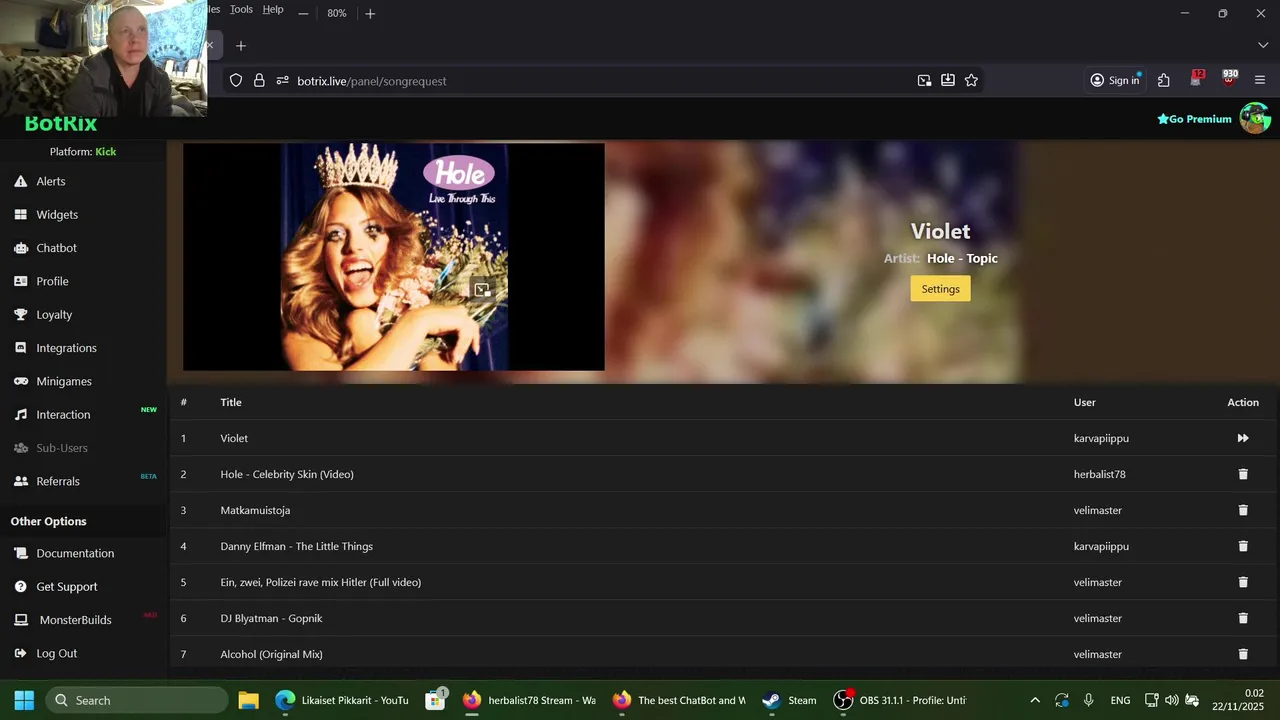
Task: Switch to OBS in the taskbar
Action: point(902,700)
